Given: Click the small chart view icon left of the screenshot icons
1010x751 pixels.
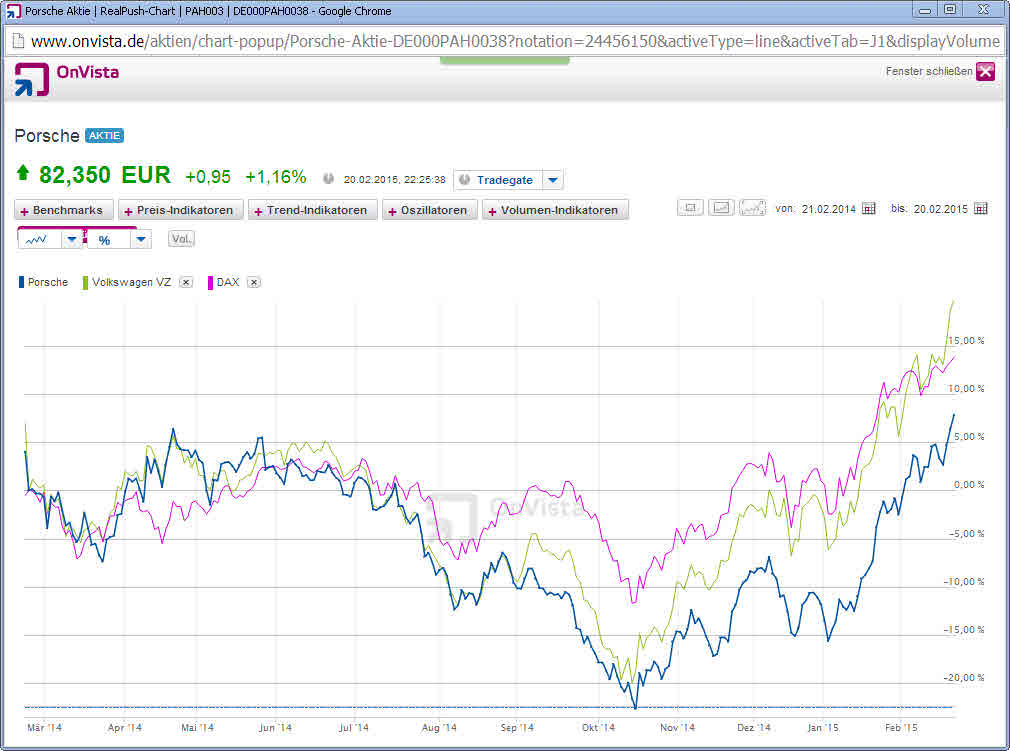Looking at the screenshot, I should 690,208.
